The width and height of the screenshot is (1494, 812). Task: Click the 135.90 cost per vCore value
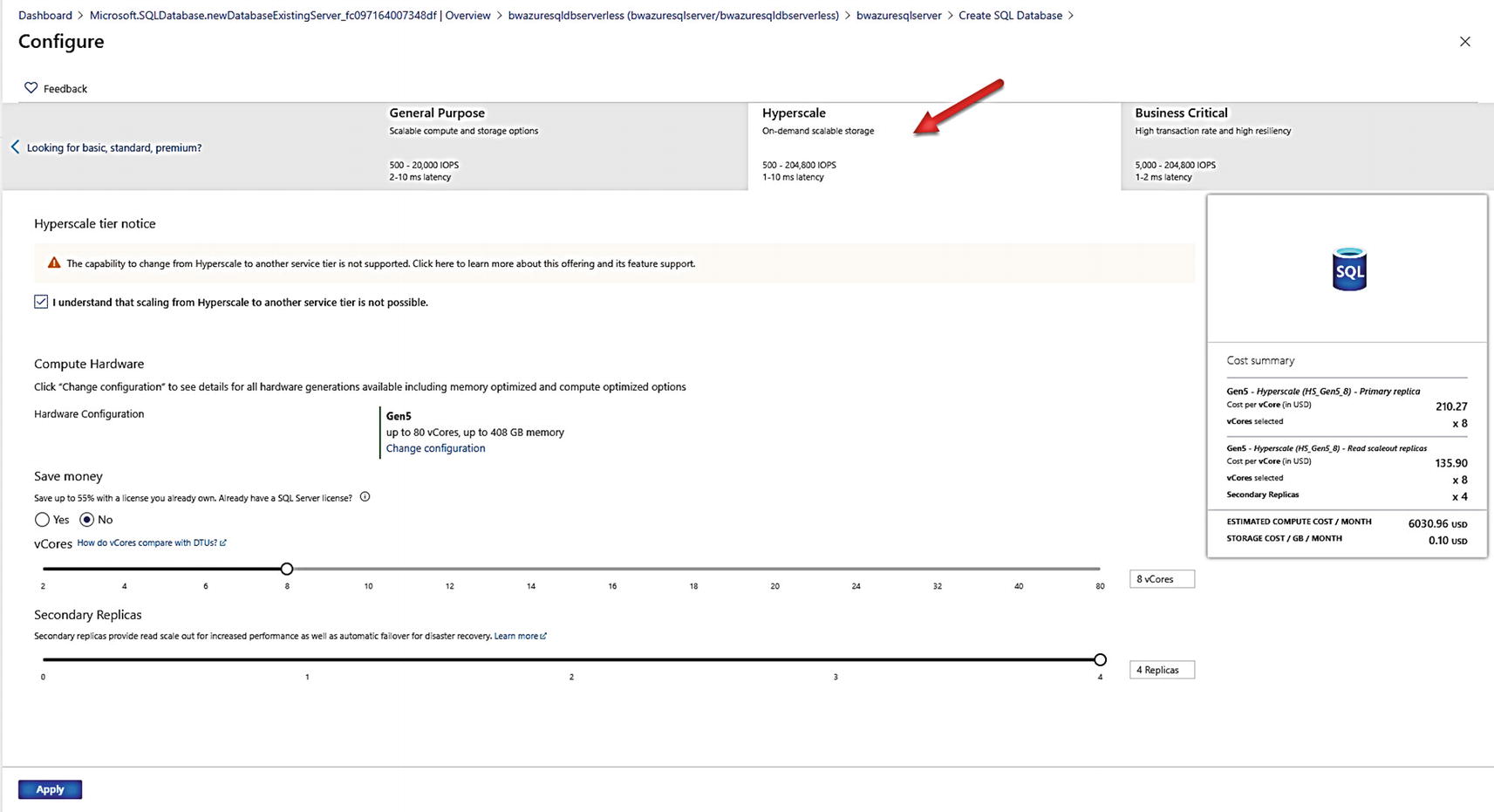click(x=1451, y=463)
